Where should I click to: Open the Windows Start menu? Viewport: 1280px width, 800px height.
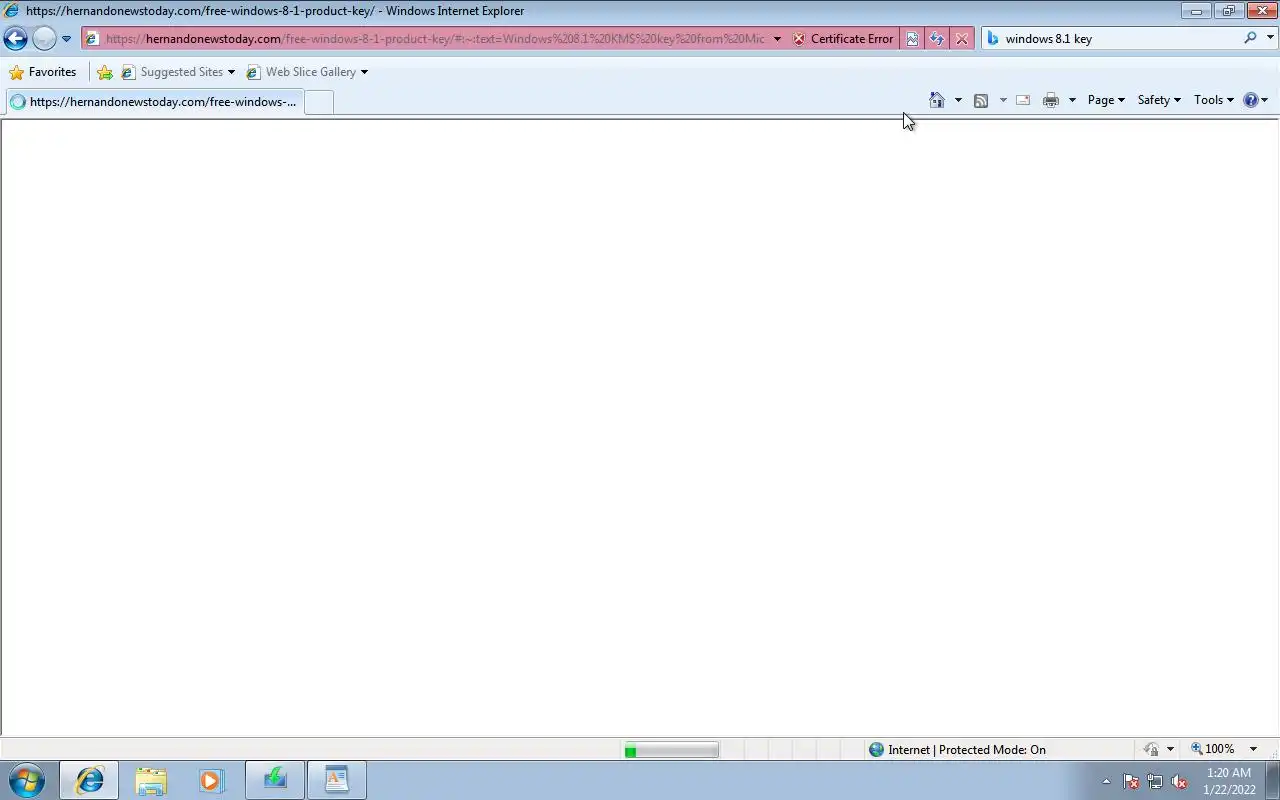point(27,780)
